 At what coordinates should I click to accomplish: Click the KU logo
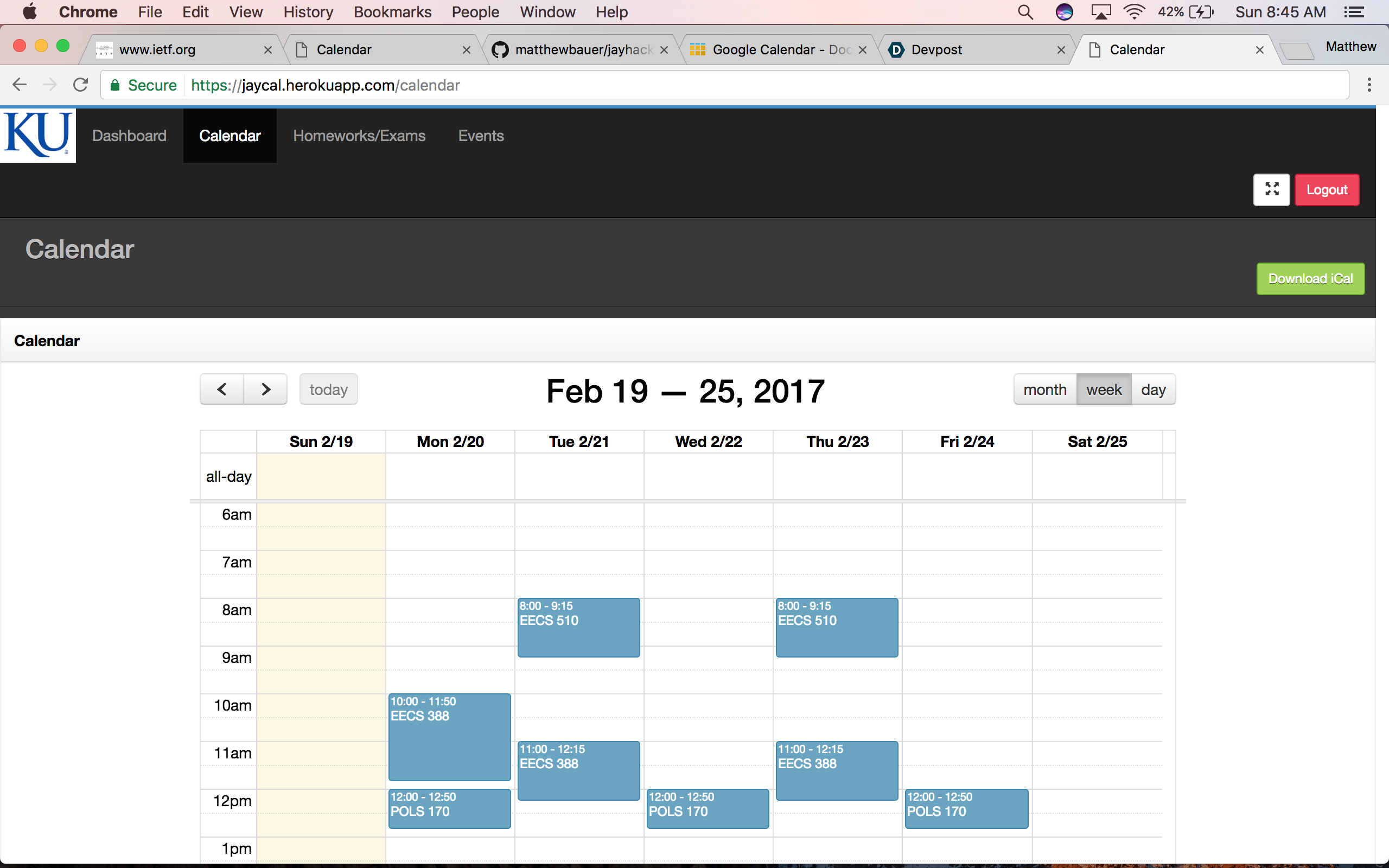pos(38,136)
